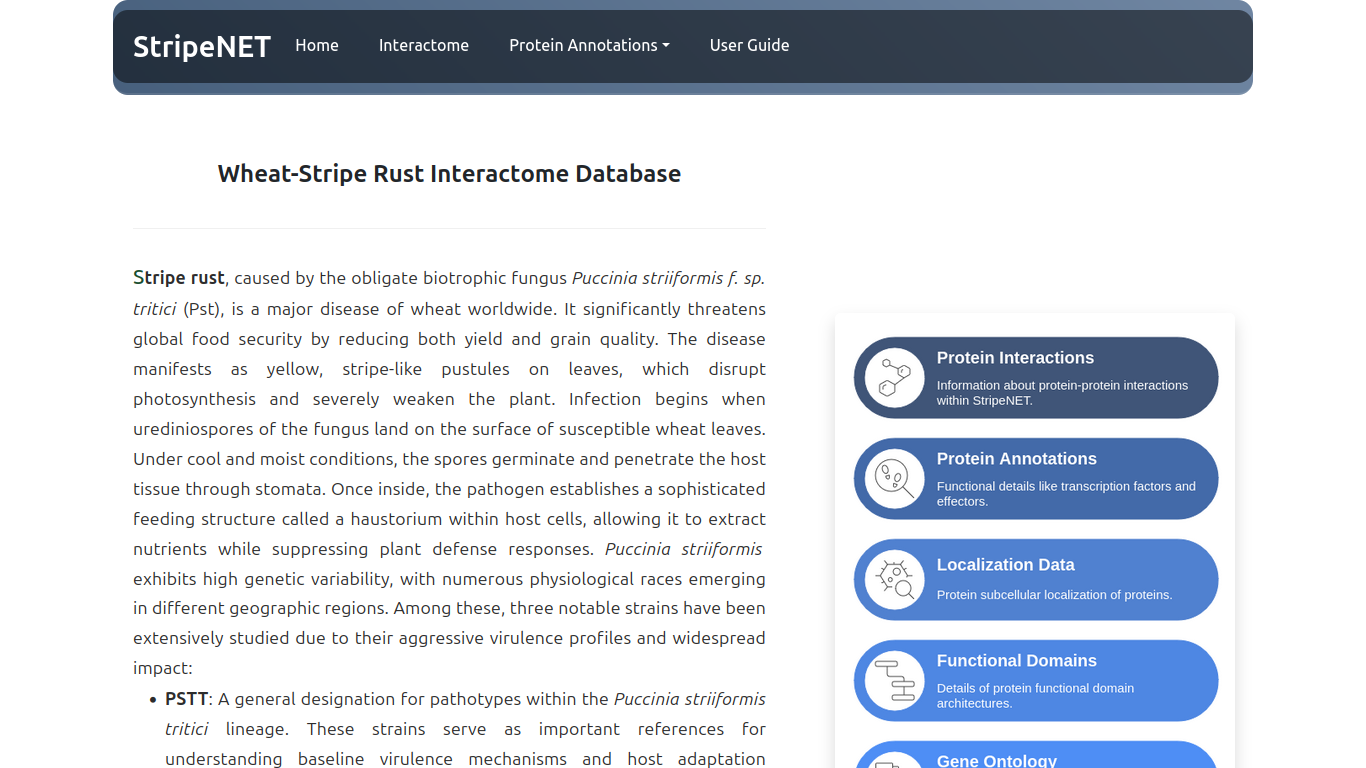The height and width of the screenshot is (768, 1366).
Task: Click the Protein Interactions molecule icon
Action: click(x=894, y=378)
